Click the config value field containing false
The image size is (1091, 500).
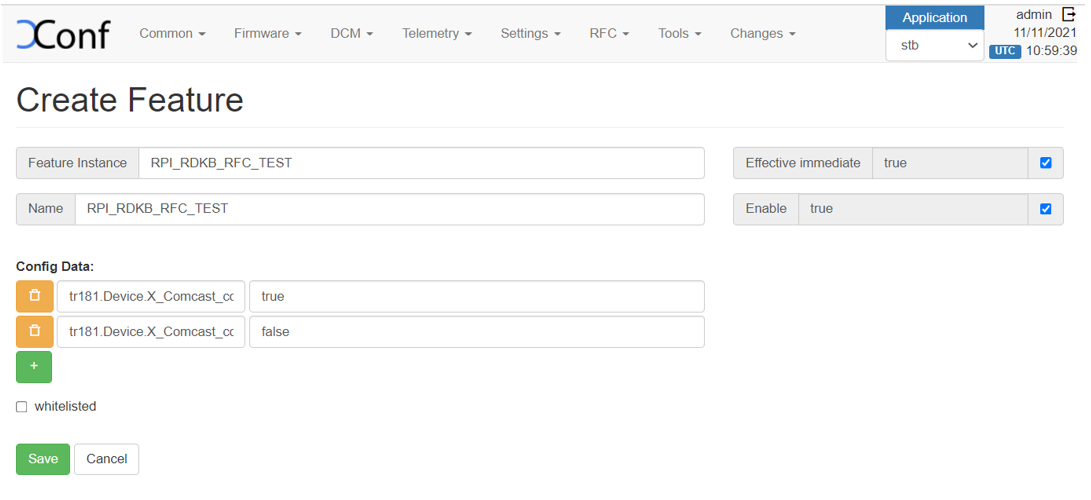pos(476,332)
